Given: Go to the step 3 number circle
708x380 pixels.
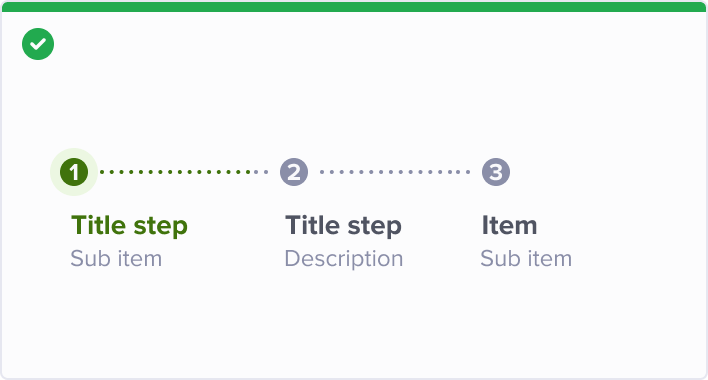Looking at the screenshot, I should pos(496,172).
